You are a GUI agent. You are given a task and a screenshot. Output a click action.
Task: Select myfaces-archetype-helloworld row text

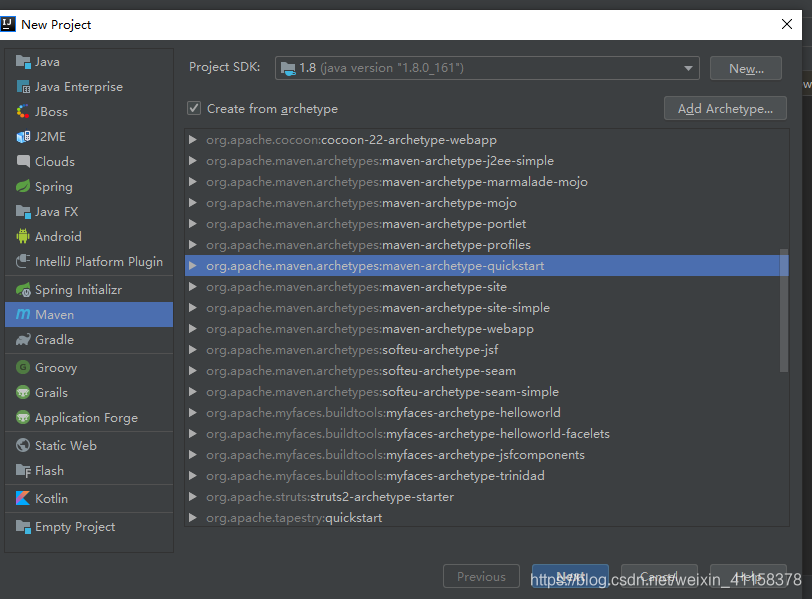[x=383, y=413]
